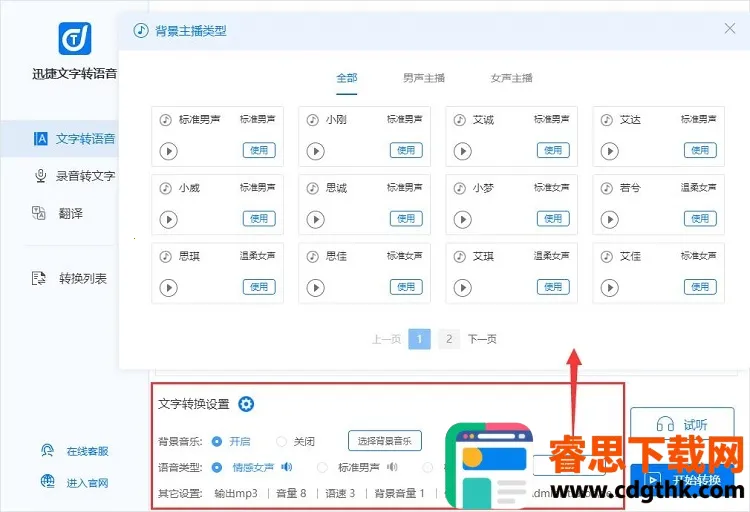
Task: Click the 进入官网 globe icon
Action: tap(47, 483)
